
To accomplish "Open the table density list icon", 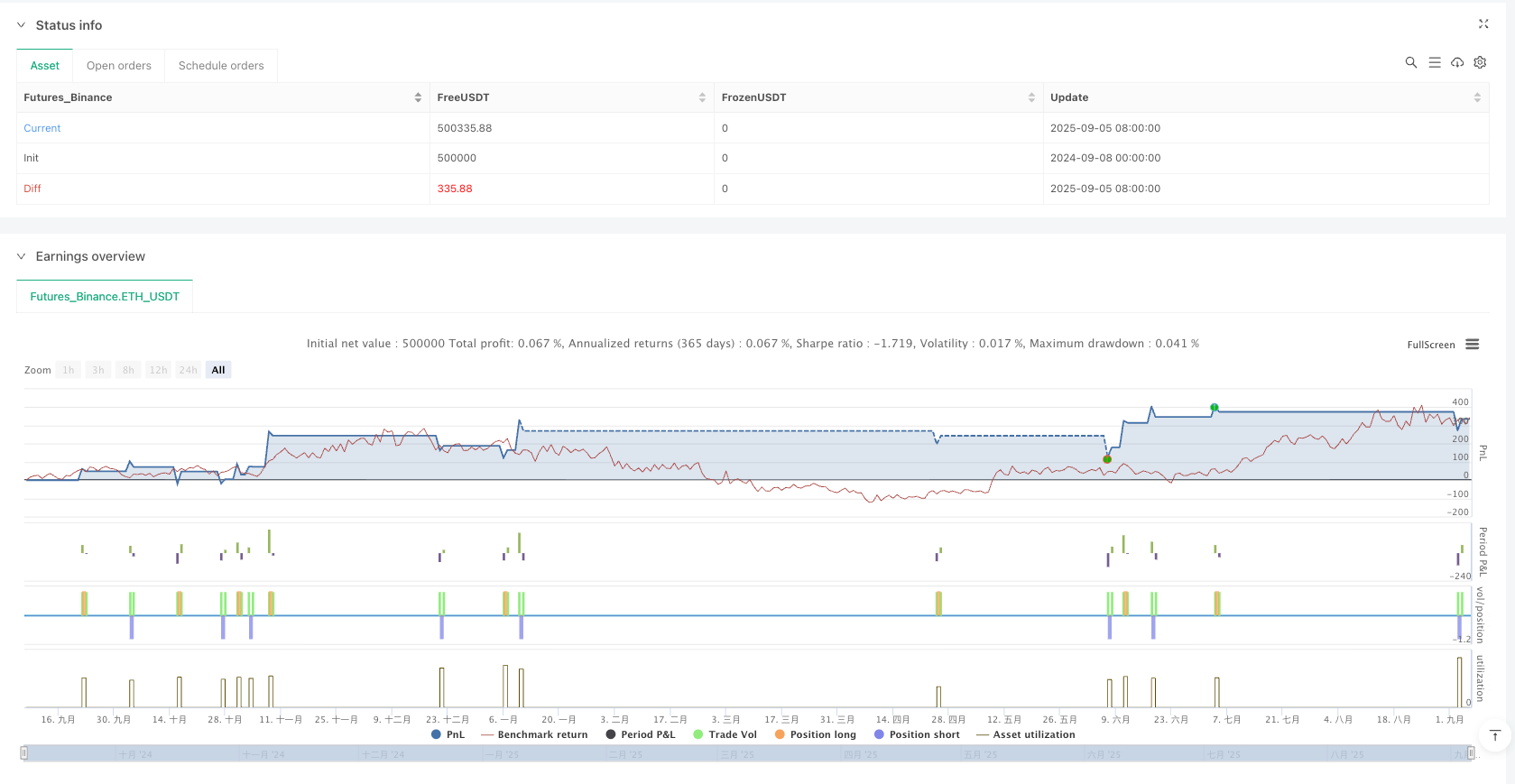I will click(x=1435, y=62).
